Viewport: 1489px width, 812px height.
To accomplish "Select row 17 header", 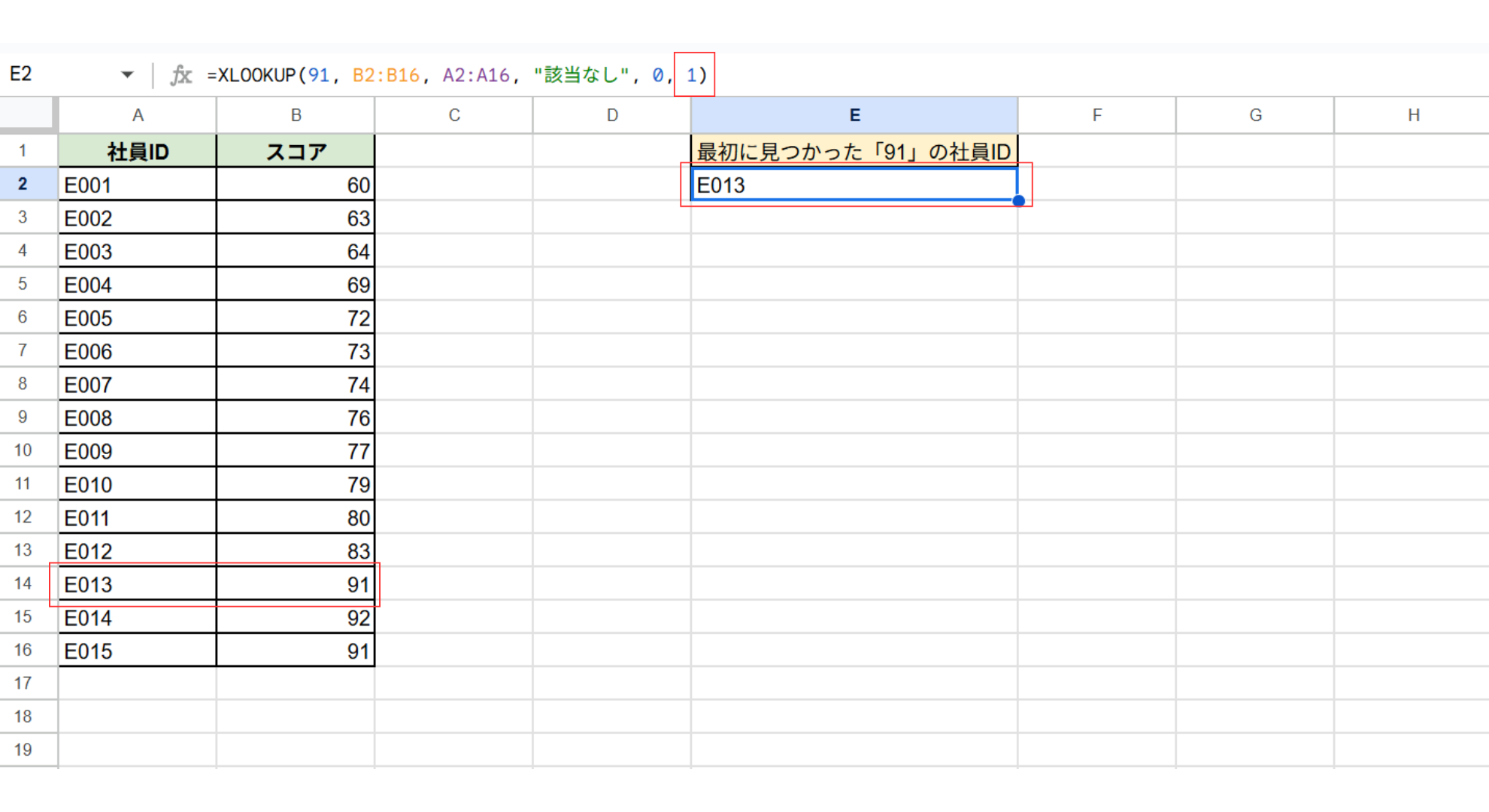I will click(23, 683).
